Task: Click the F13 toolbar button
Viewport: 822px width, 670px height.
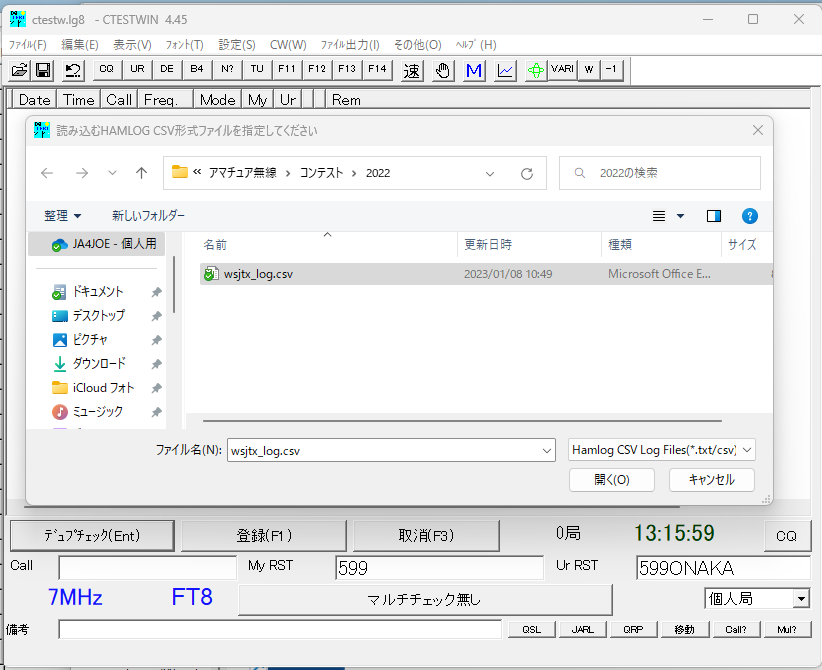Action: [x=347, y=69]
